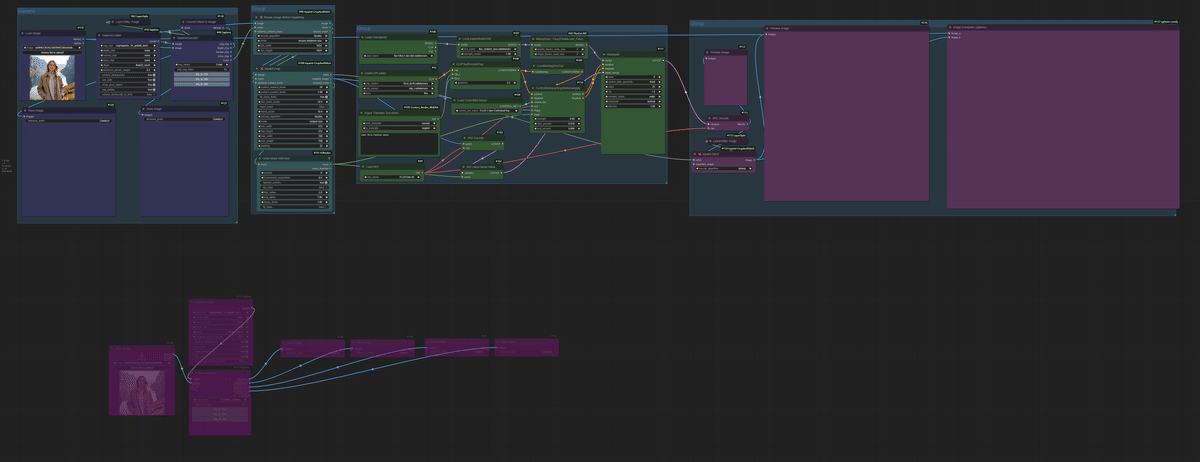Screen dimensions: 1200x462
Task: Collapse the Load Image node via its title dot
Action: pos(22,33)
